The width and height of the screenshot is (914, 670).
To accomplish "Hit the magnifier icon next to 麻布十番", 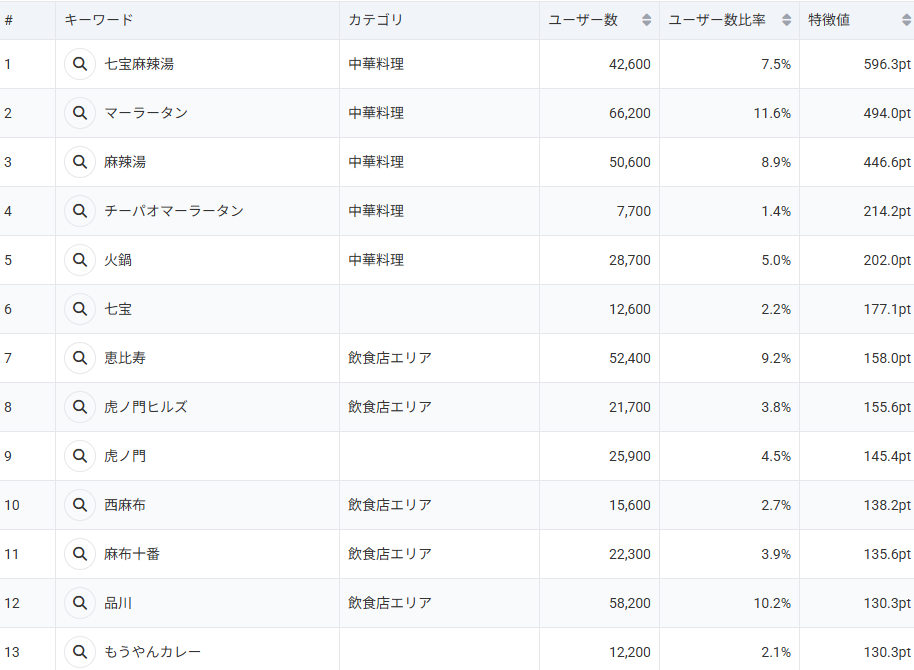I will pyautogui.click(x=80, y=554).
